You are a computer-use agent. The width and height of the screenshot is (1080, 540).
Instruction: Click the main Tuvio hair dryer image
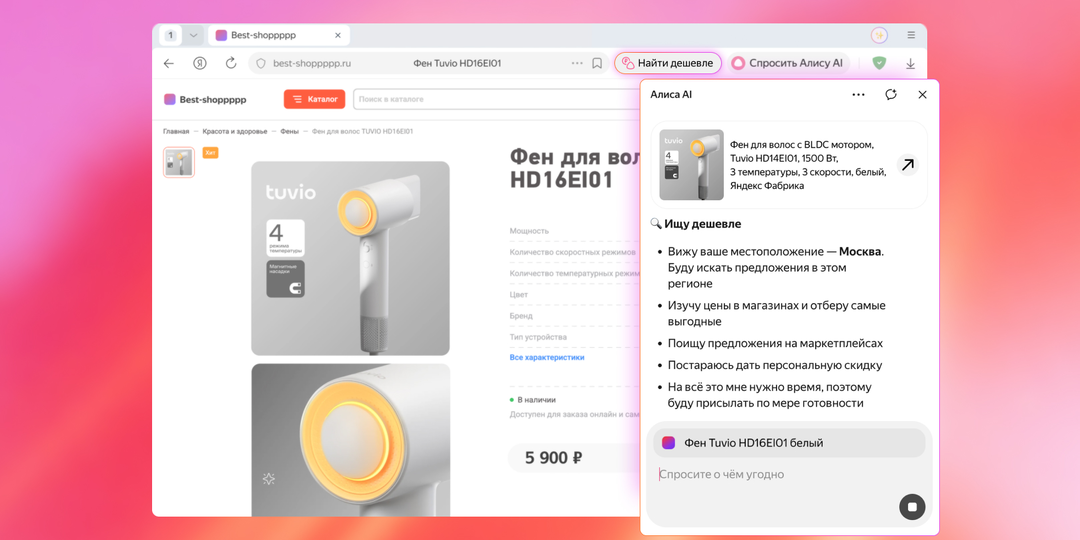click(350, 258)
